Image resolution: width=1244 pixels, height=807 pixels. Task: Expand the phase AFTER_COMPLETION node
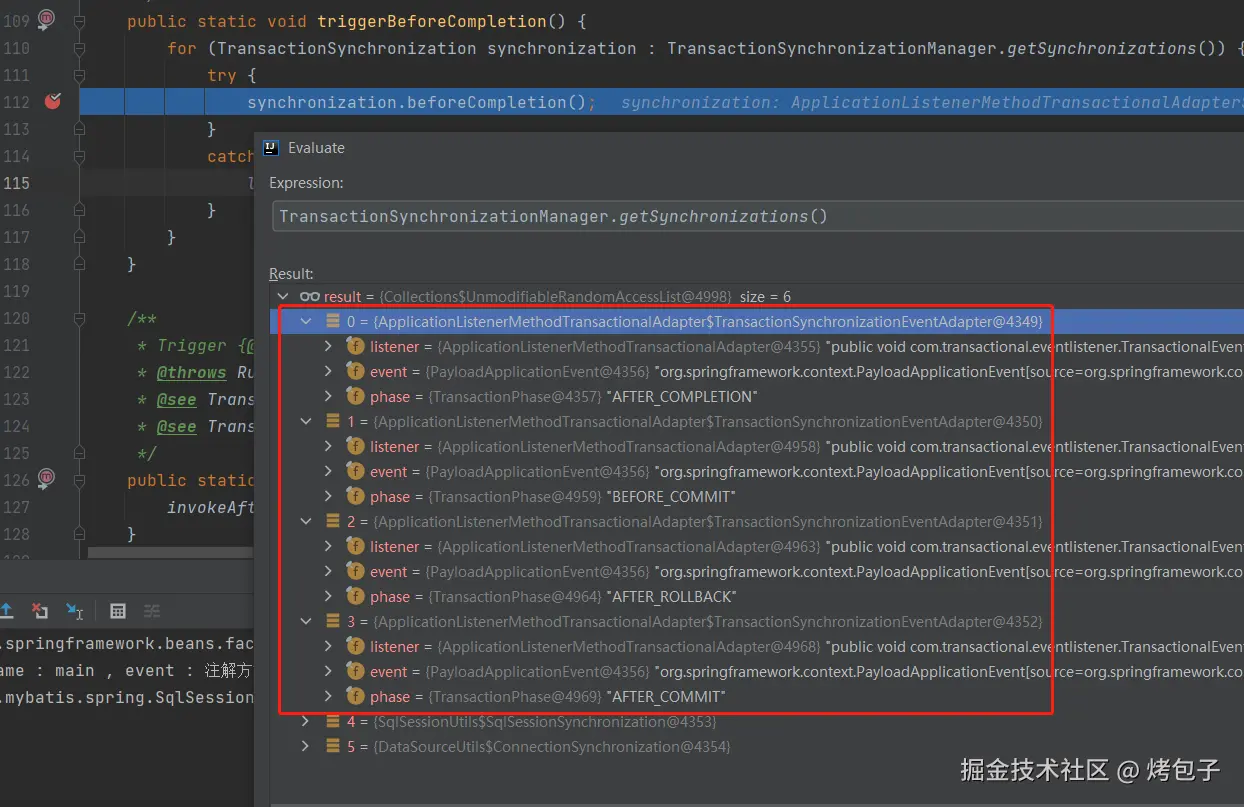329,396
